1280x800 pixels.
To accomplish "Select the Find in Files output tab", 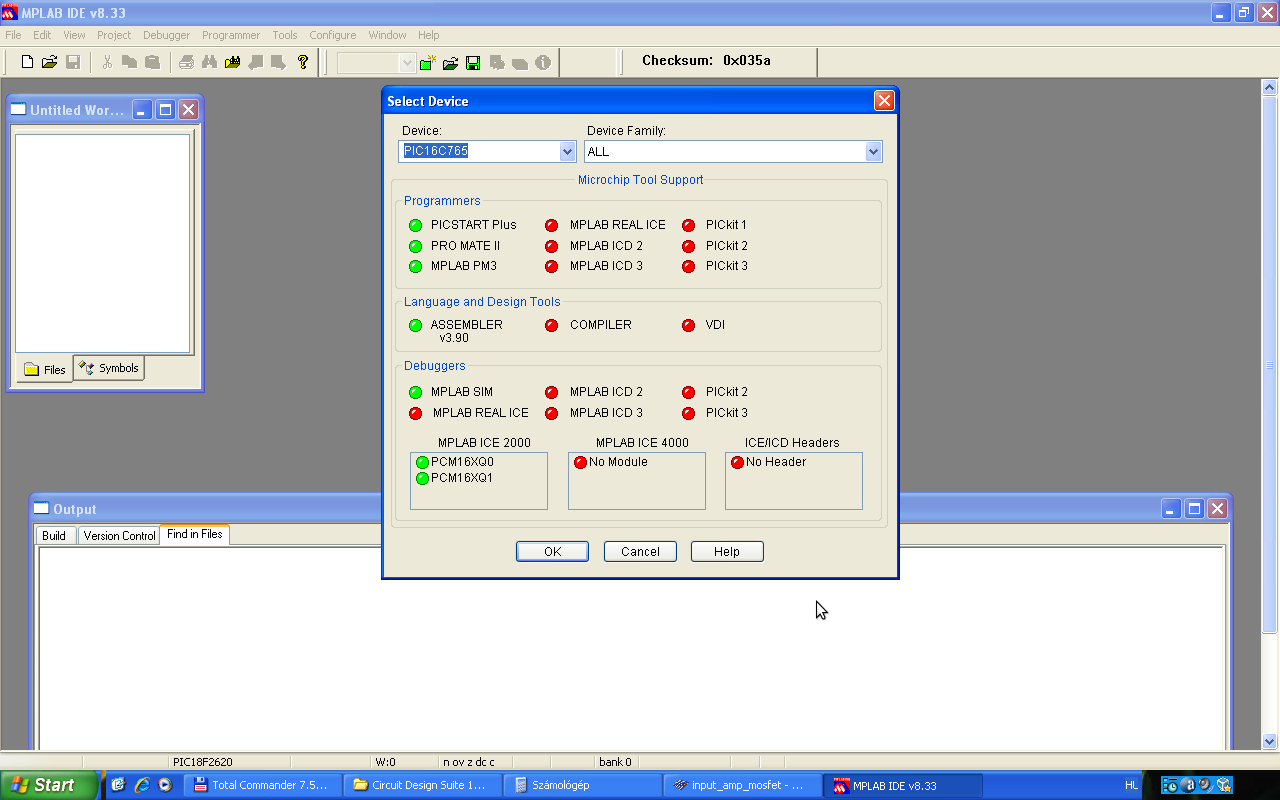I will tap(195, 534).
